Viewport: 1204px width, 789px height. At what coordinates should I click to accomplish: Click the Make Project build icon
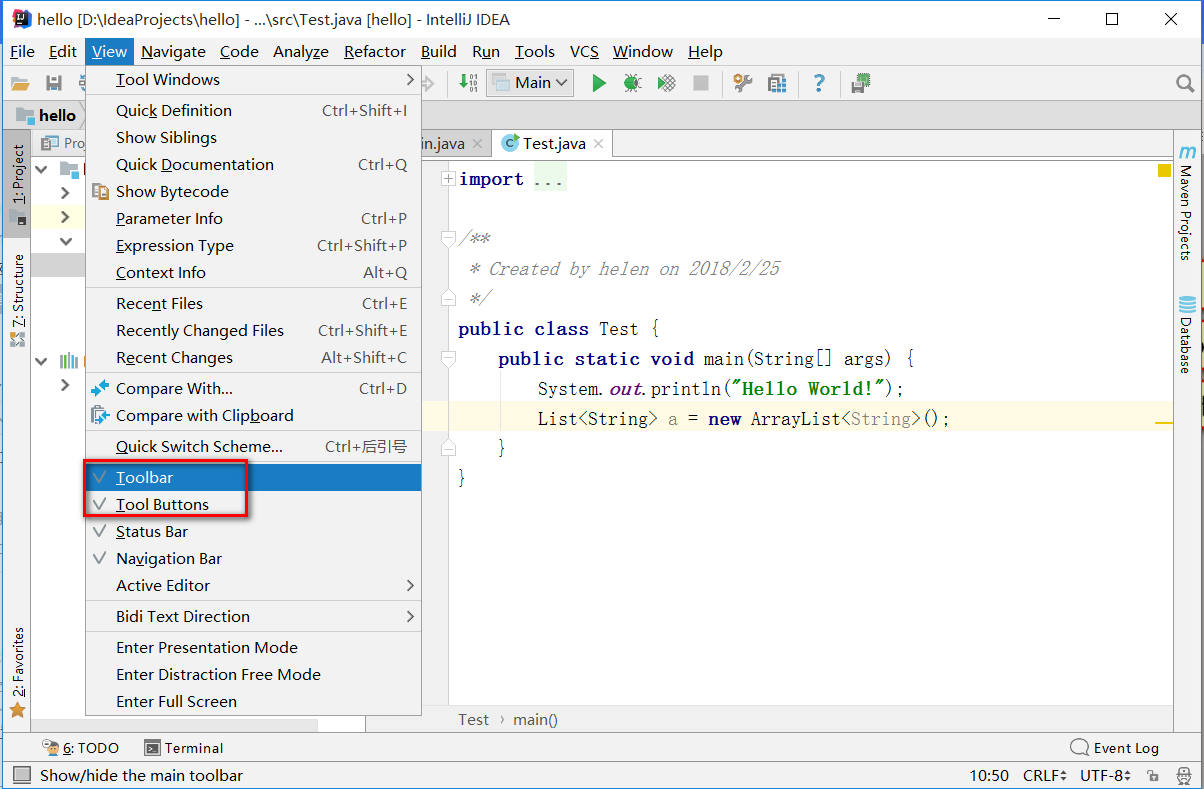[468, 83]
